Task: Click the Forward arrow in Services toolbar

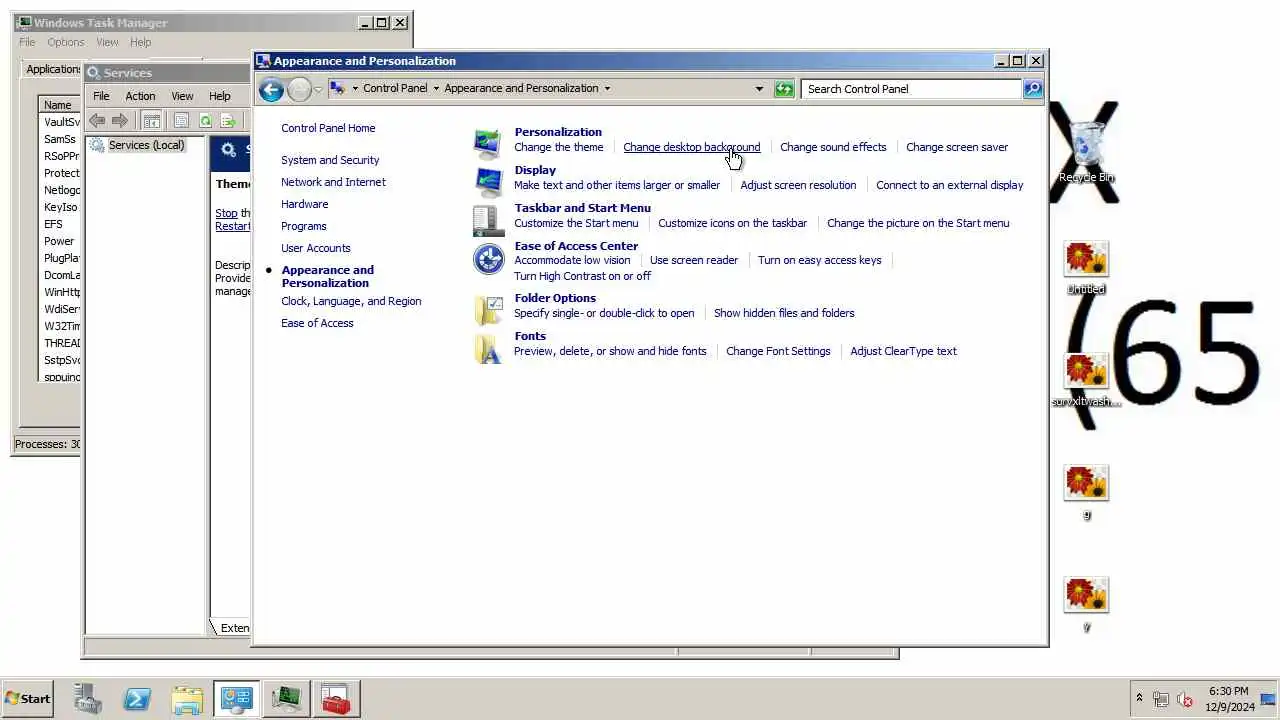Action: [120, 121]
